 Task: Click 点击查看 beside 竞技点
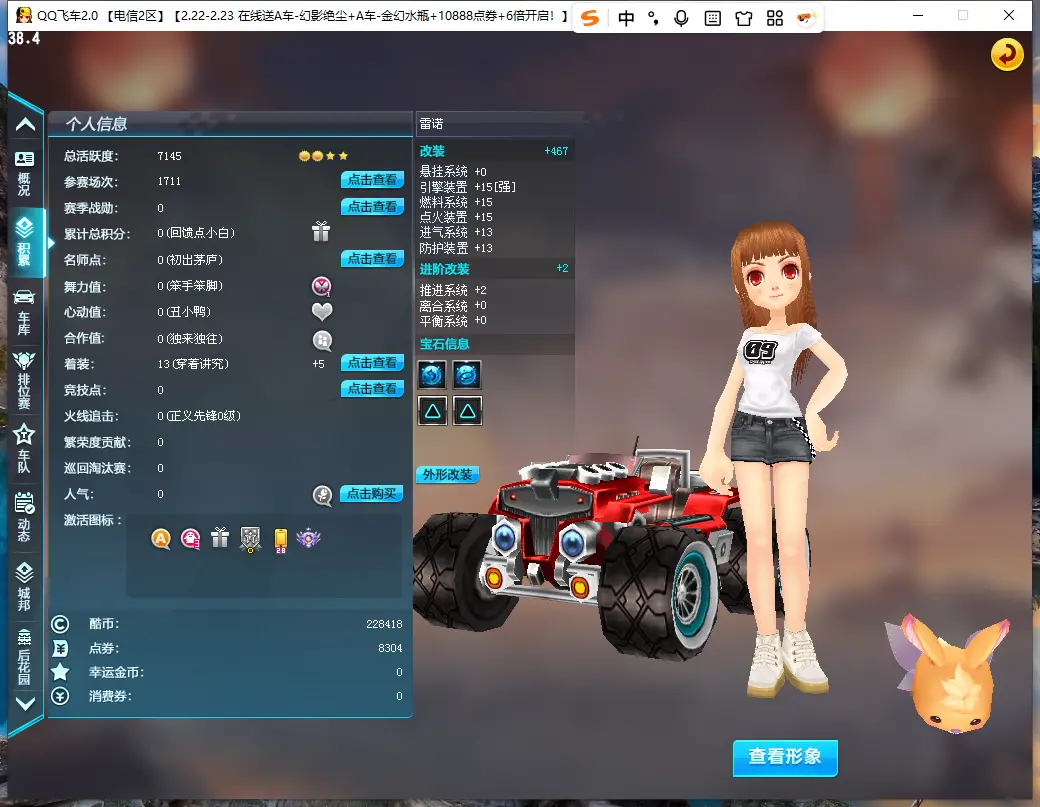tap(372, 389)
